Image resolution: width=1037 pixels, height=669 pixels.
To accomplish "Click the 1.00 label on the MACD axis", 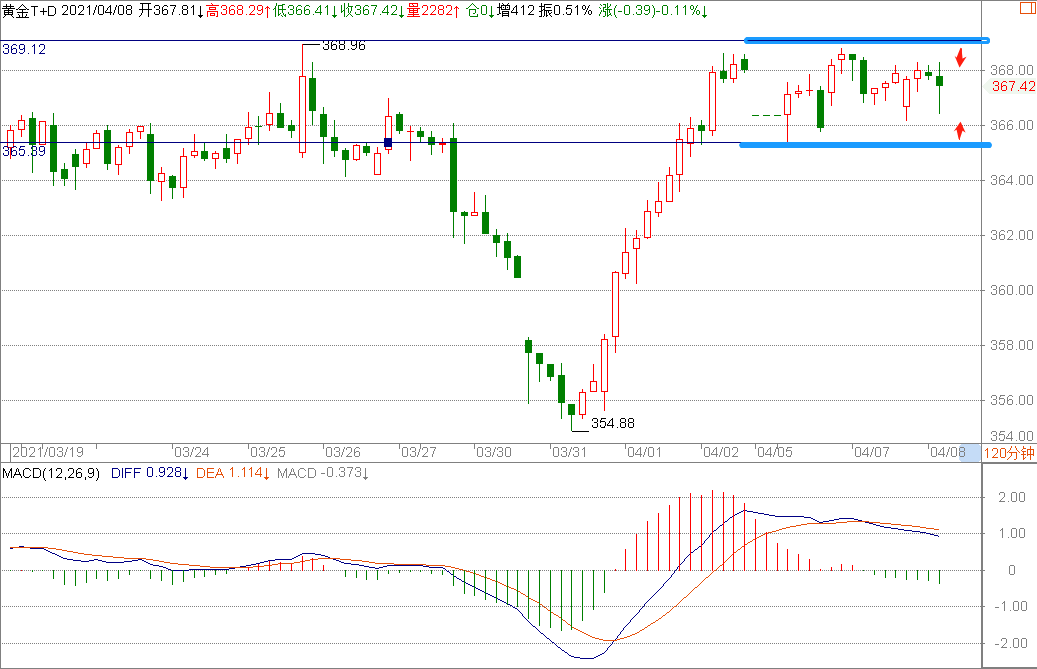I will click(x=1012, y=533).
